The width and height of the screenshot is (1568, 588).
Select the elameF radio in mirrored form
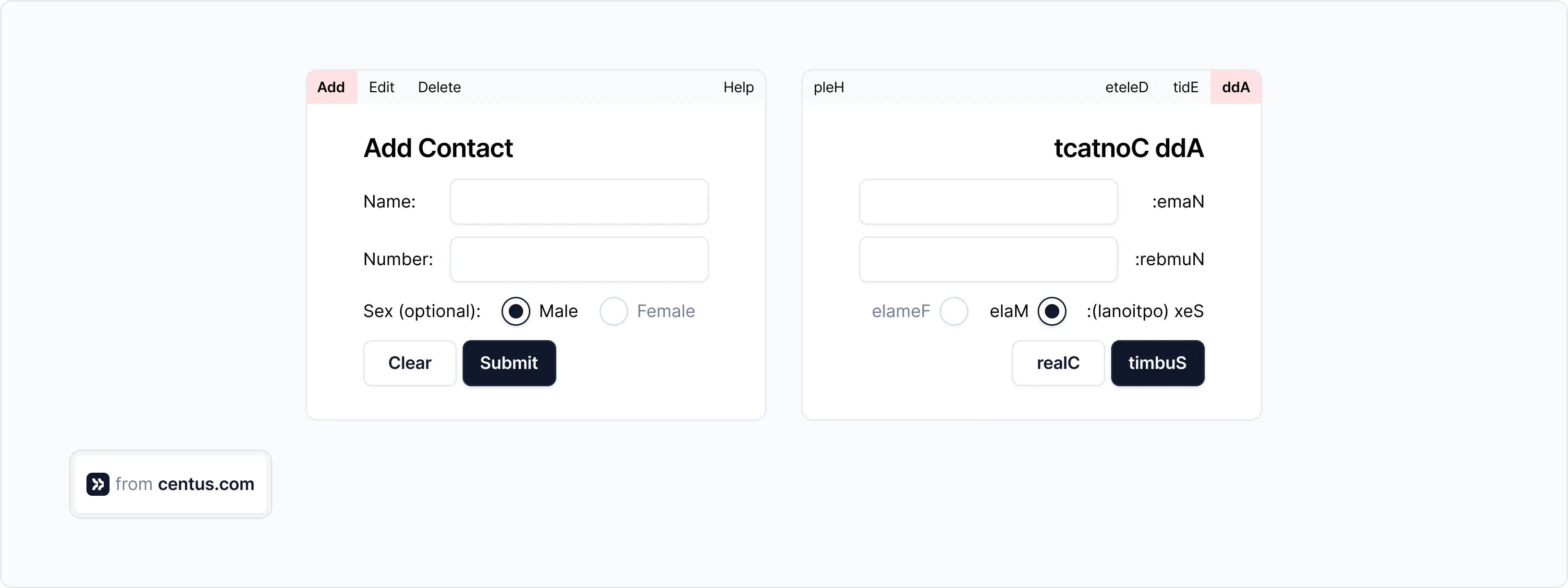[x=955, y=311]
